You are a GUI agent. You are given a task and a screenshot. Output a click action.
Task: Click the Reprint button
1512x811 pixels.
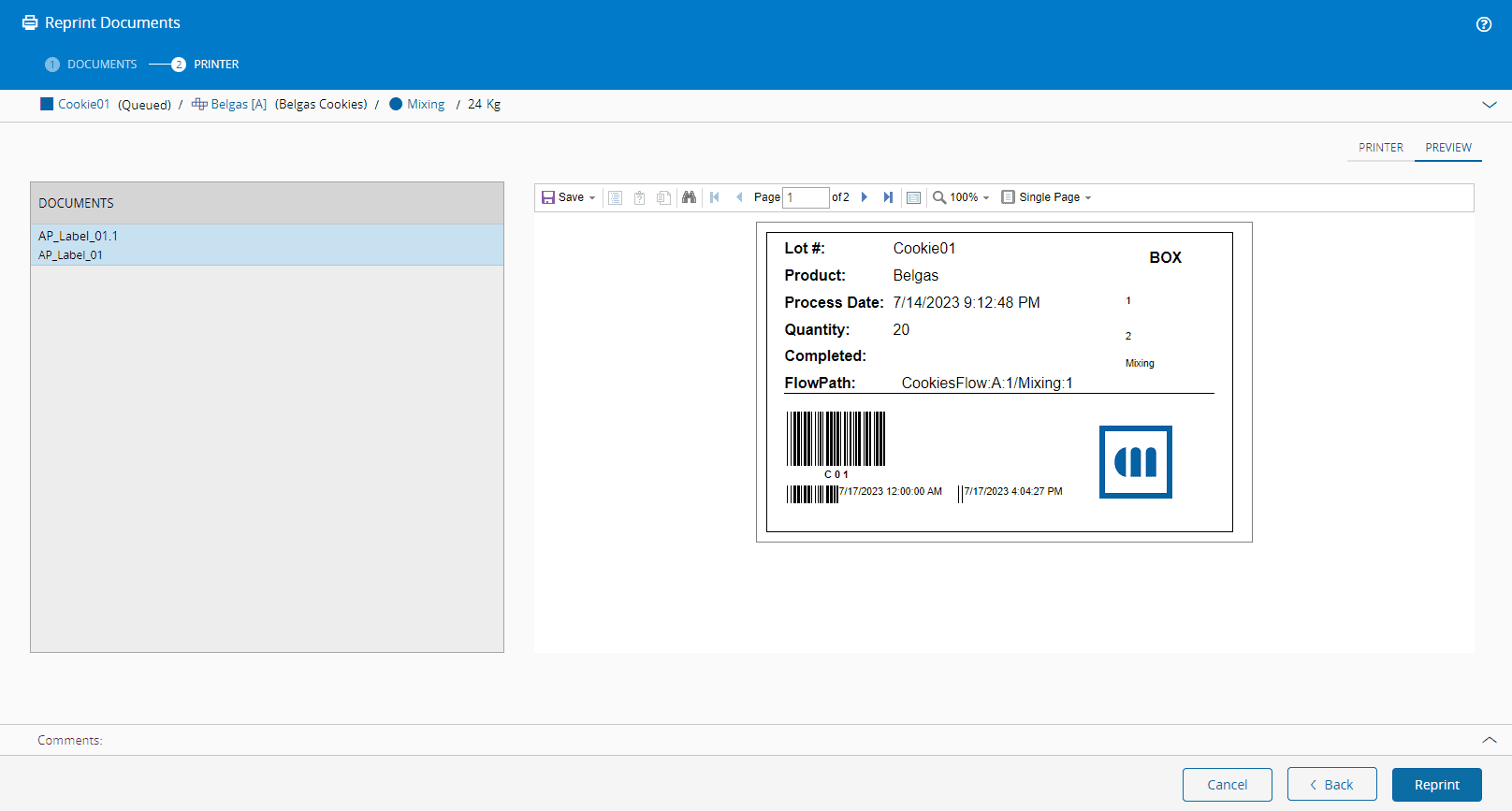tap(1436, 785)
